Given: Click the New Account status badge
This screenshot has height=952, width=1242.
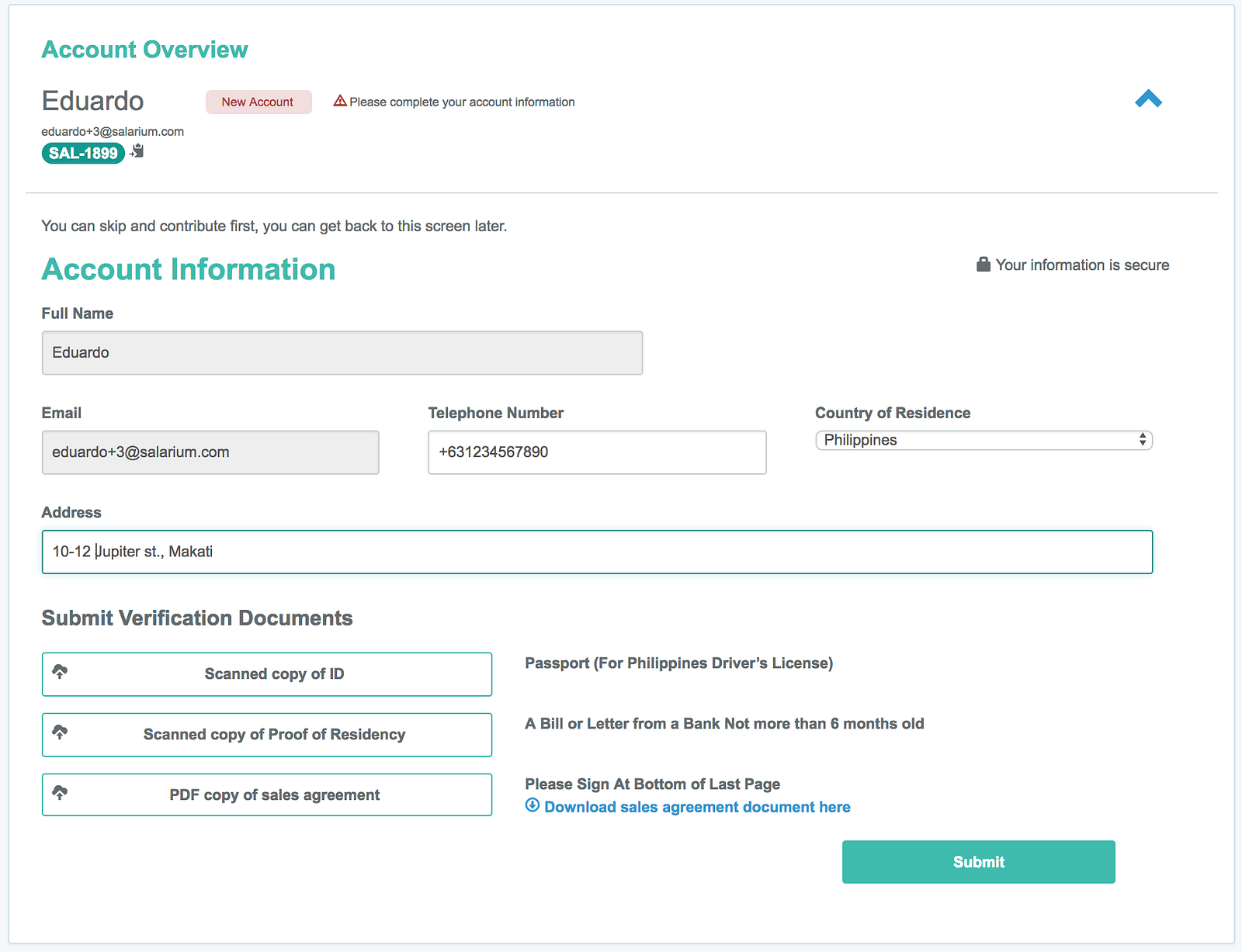Looking at the screenshot, I should 258,102.
